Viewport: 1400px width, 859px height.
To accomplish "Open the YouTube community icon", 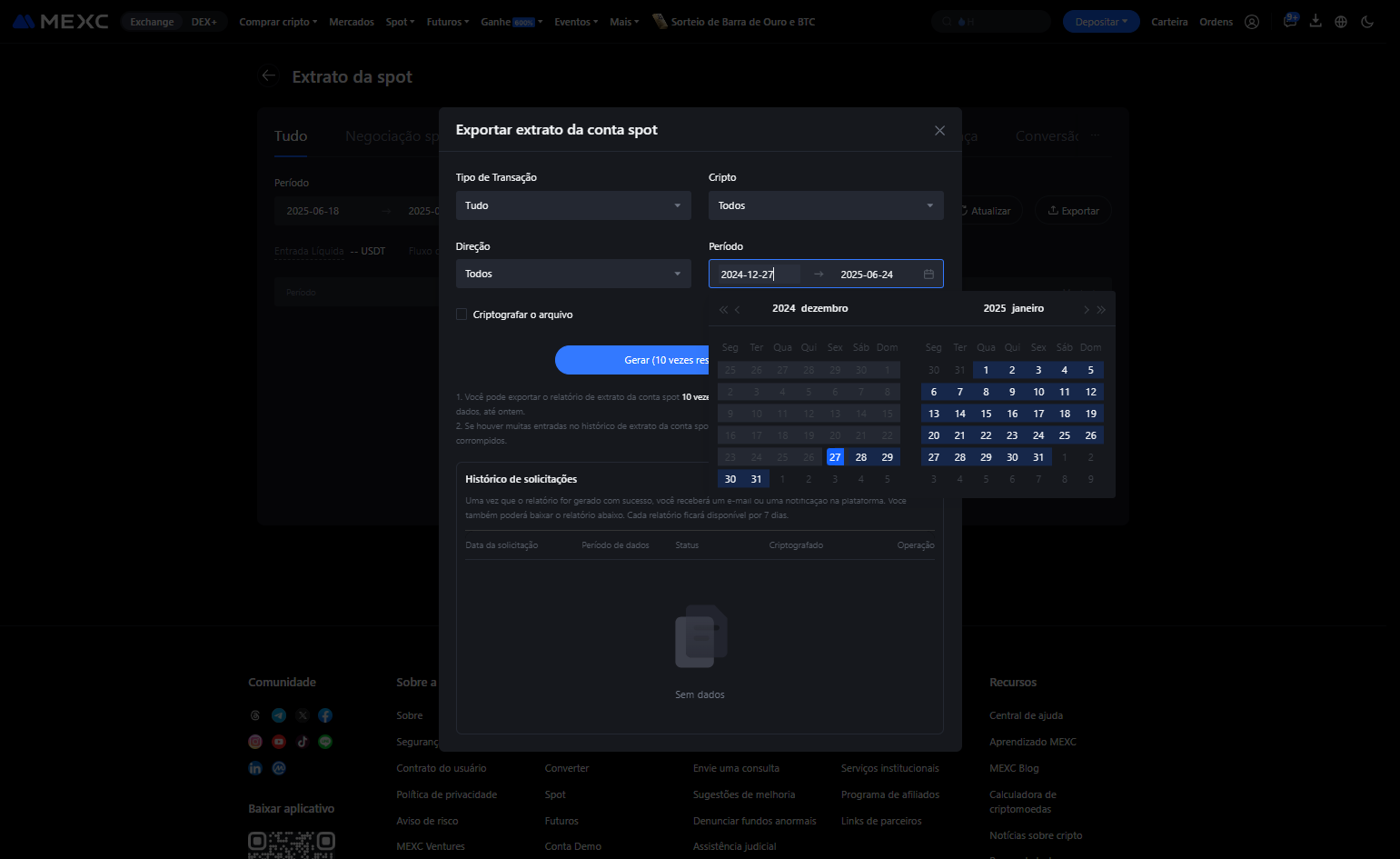I will click(279, 742).
